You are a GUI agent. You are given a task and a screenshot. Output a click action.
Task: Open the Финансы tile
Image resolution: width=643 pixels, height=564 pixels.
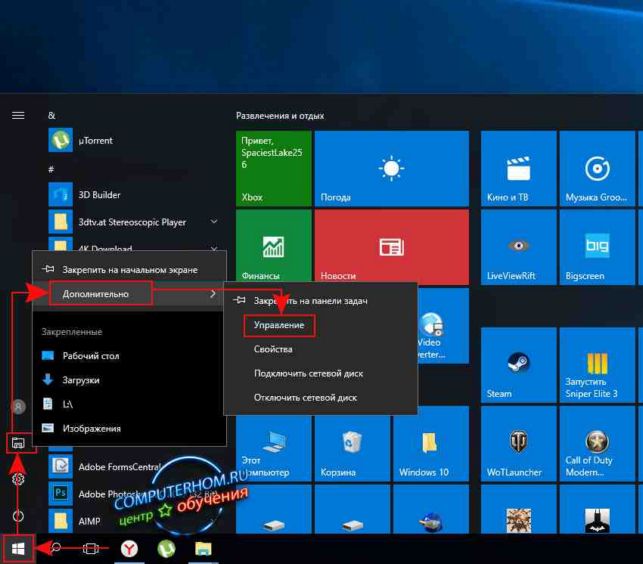pos(274,247)
